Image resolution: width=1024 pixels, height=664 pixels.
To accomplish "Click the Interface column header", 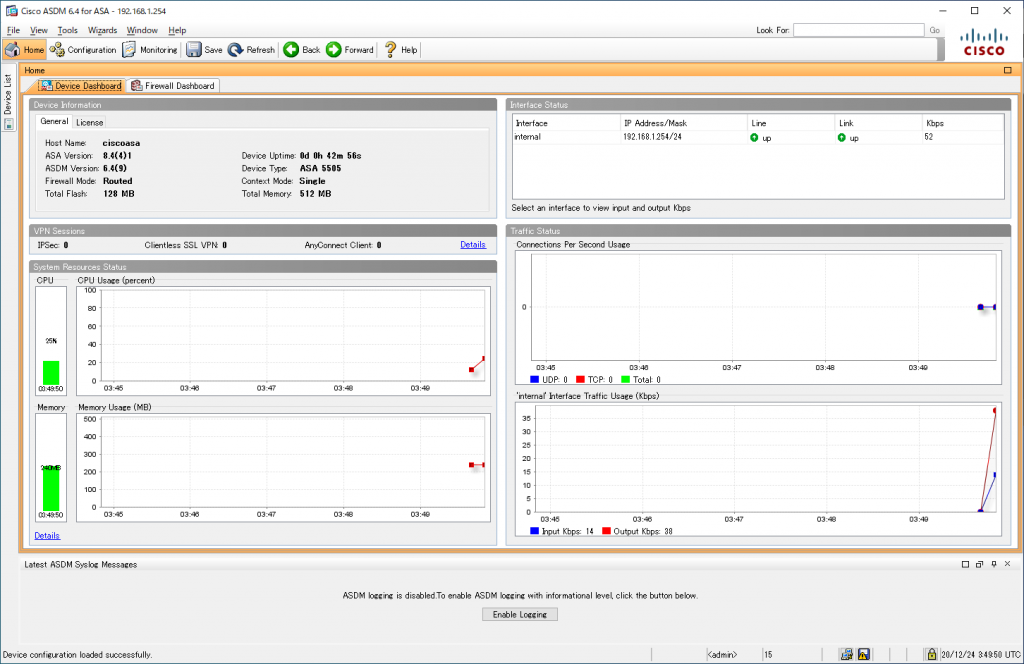I will [566, 123].
